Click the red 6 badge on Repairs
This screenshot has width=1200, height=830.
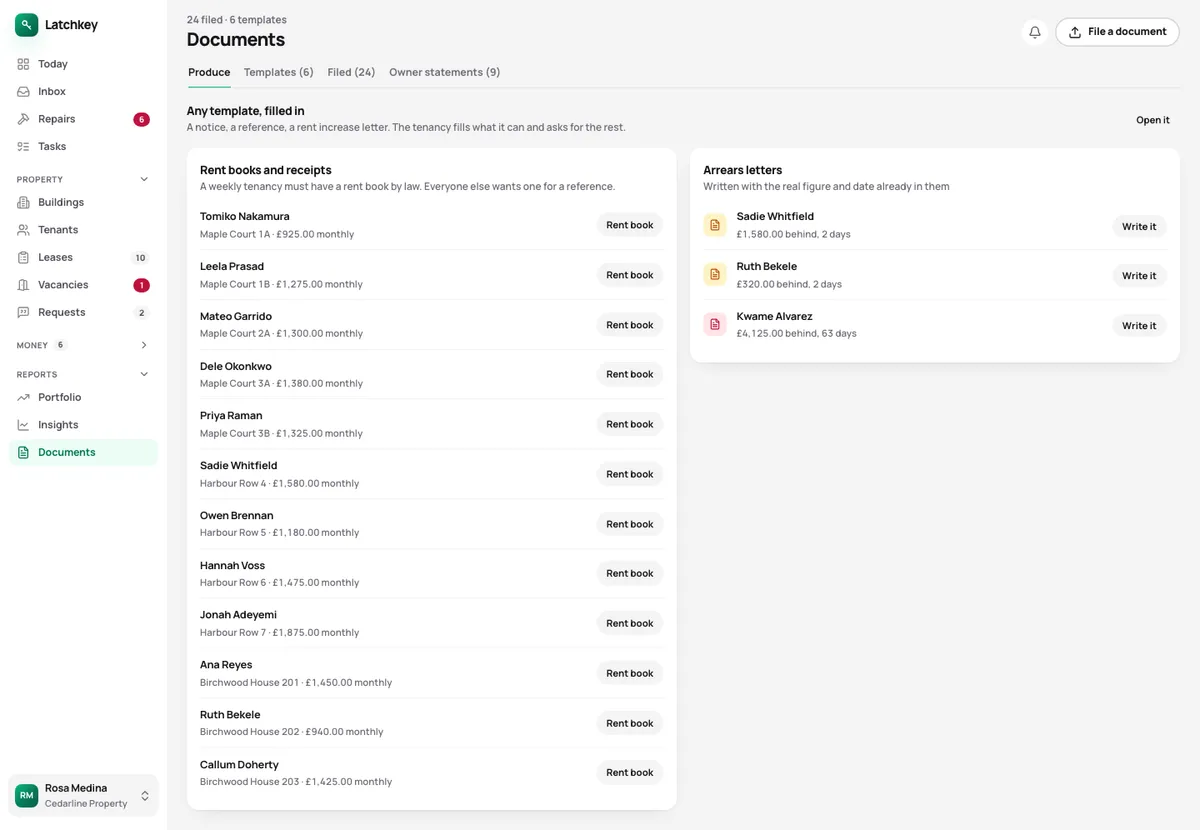(x=141, y=120)
